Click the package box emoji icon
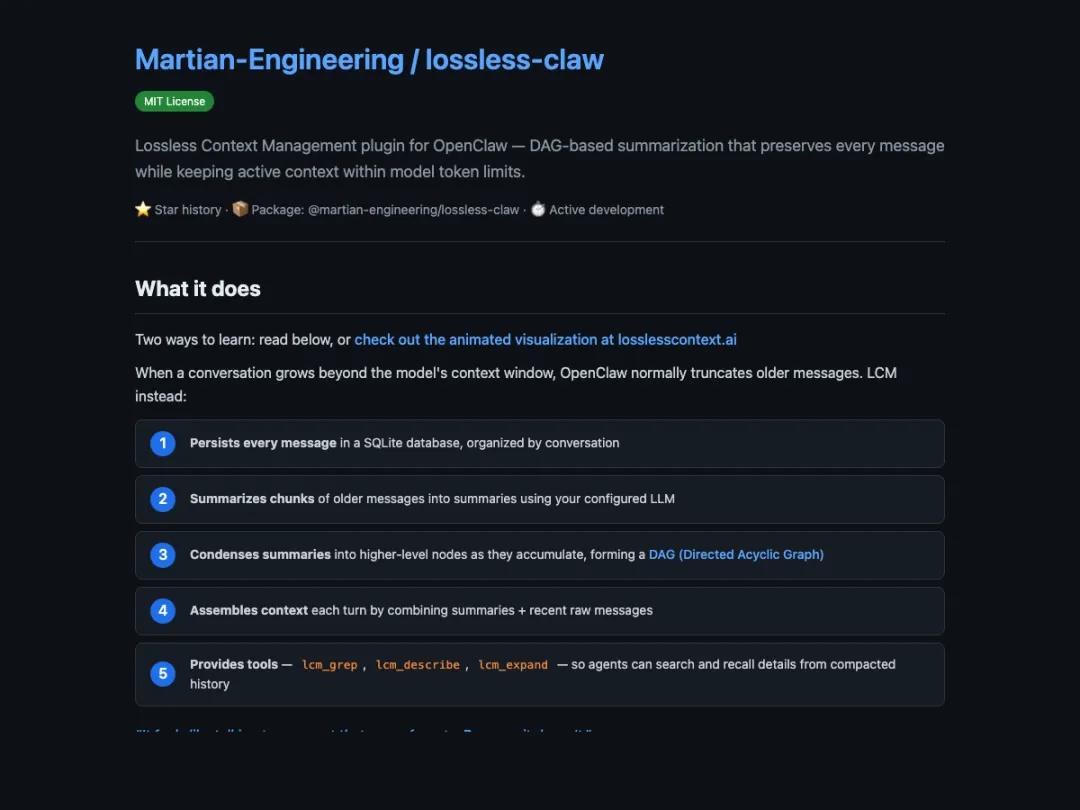This screenshot has height=810, width=1080. (240, 210)
